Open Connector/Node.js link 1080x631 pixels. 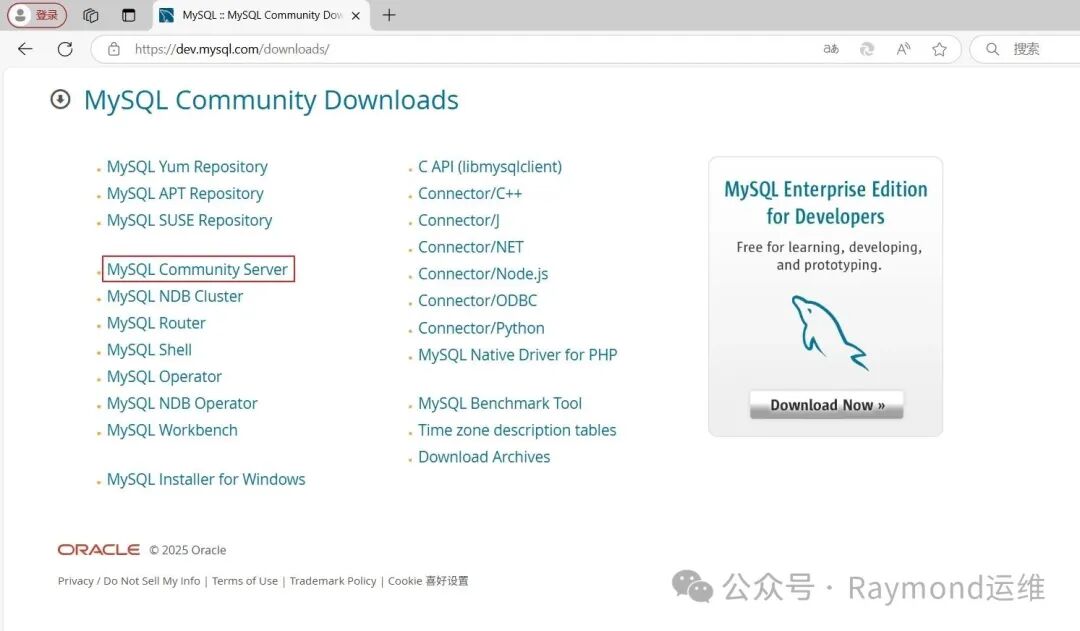tap(484, 274)
